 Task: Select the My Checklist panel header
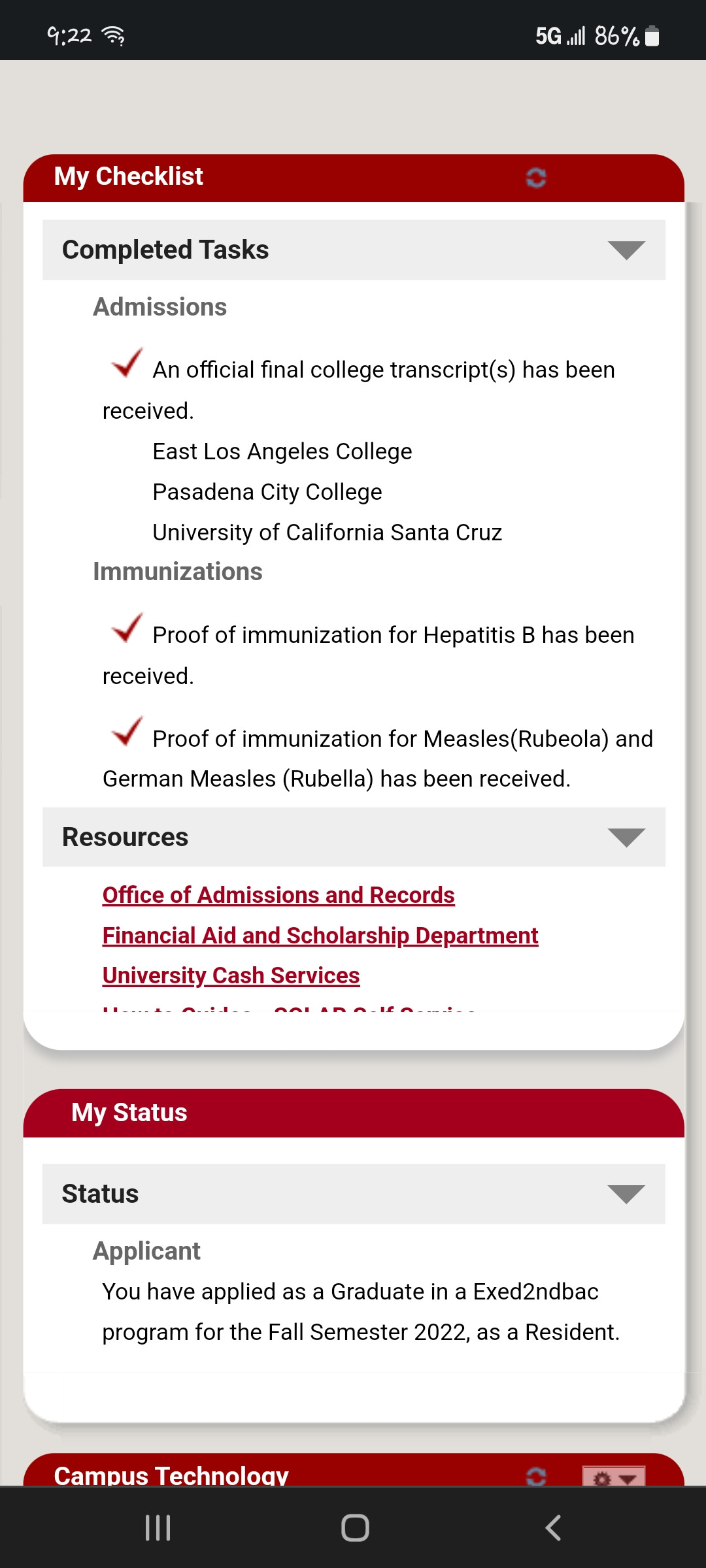(x=354, y=178)
